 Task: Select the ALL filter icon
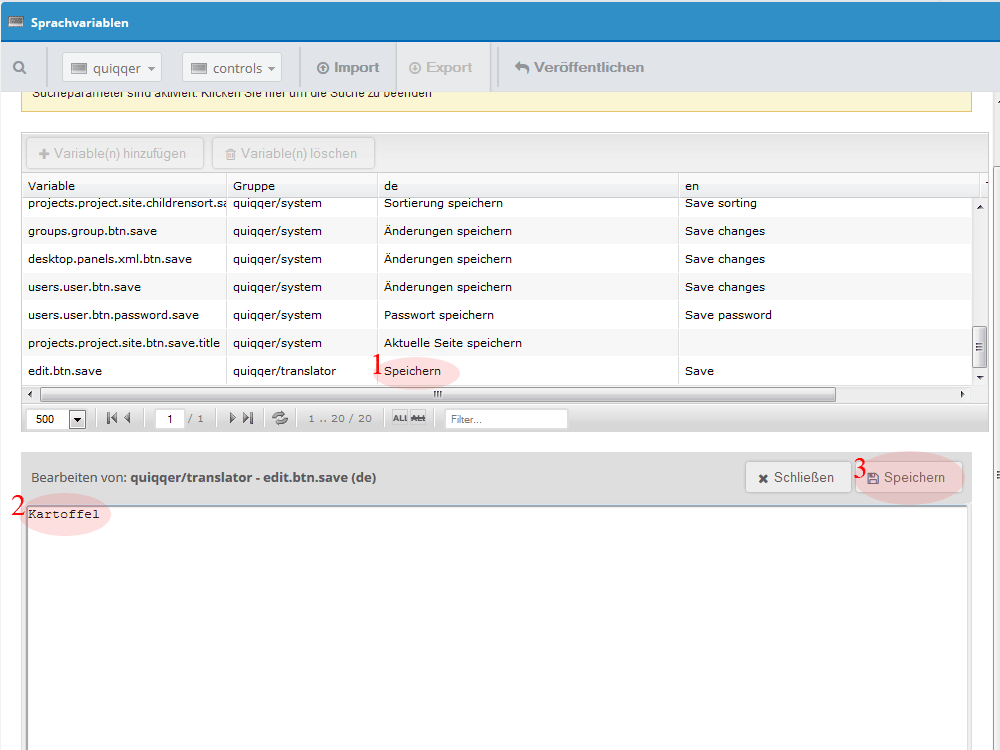(x=400, y=418)
